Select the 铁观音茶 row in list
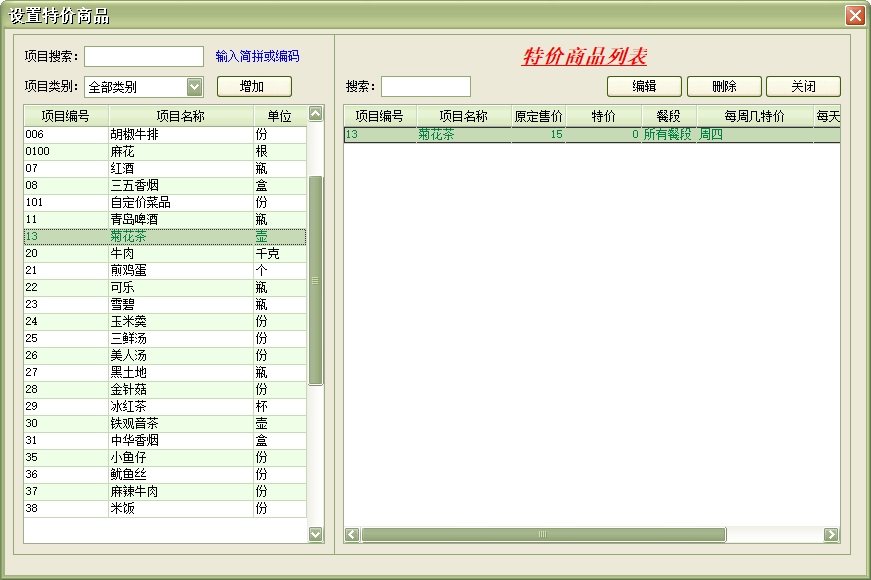The width and height of the screenshot is (871, 580). point(165,423)
